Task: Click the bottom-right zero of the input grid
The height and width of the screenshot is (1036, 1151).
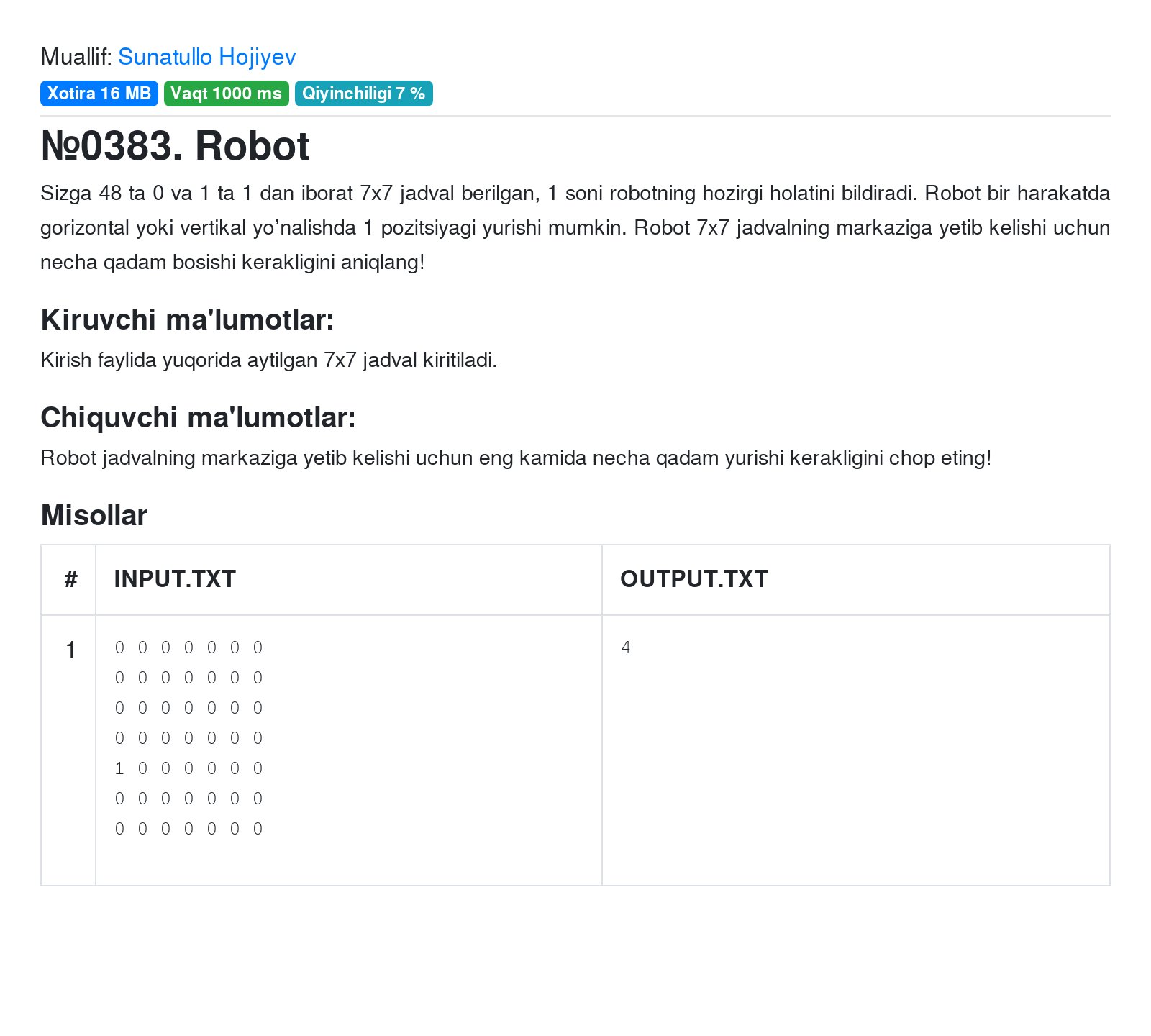Action: tap(258, 829)
